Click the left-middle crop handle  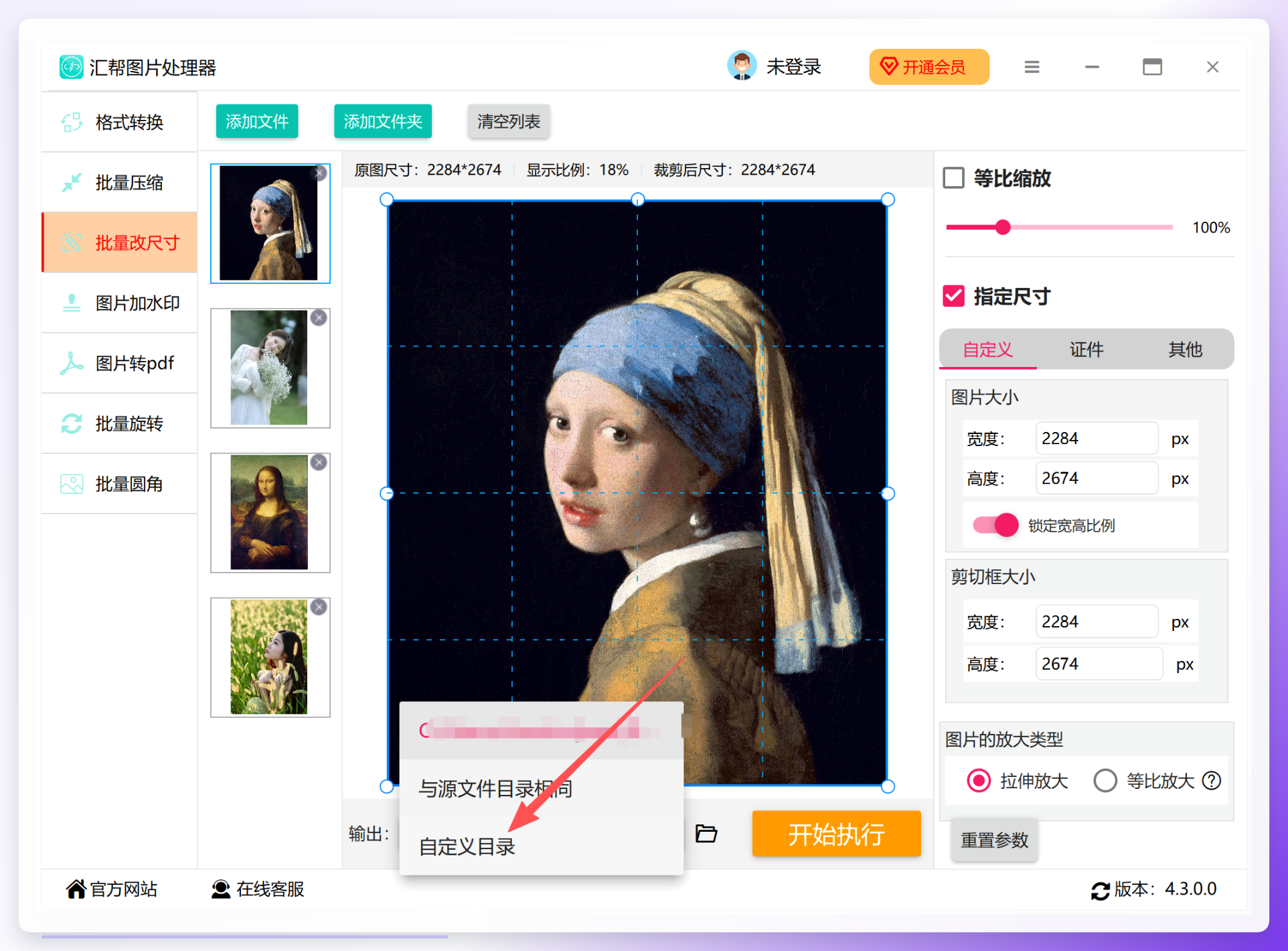tap(386, 494)
